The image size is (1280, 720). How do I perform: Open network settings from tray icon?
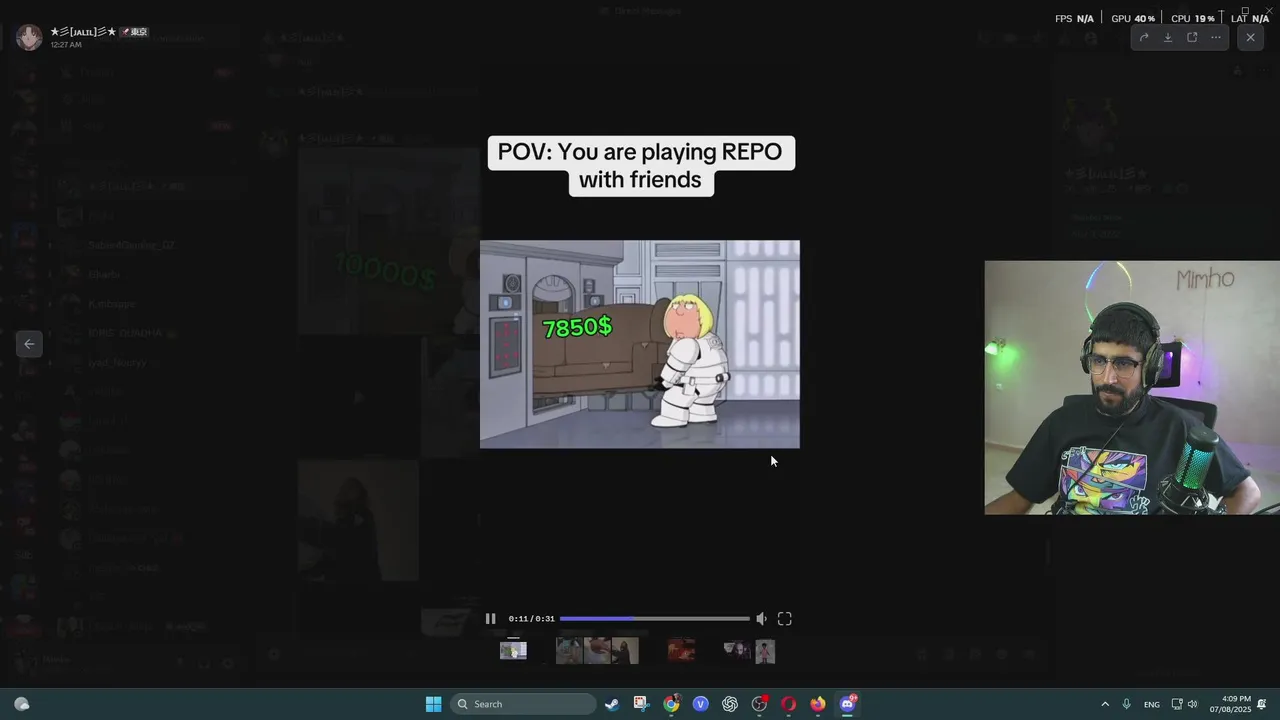pyautogui.click(x=1177, y=704)
